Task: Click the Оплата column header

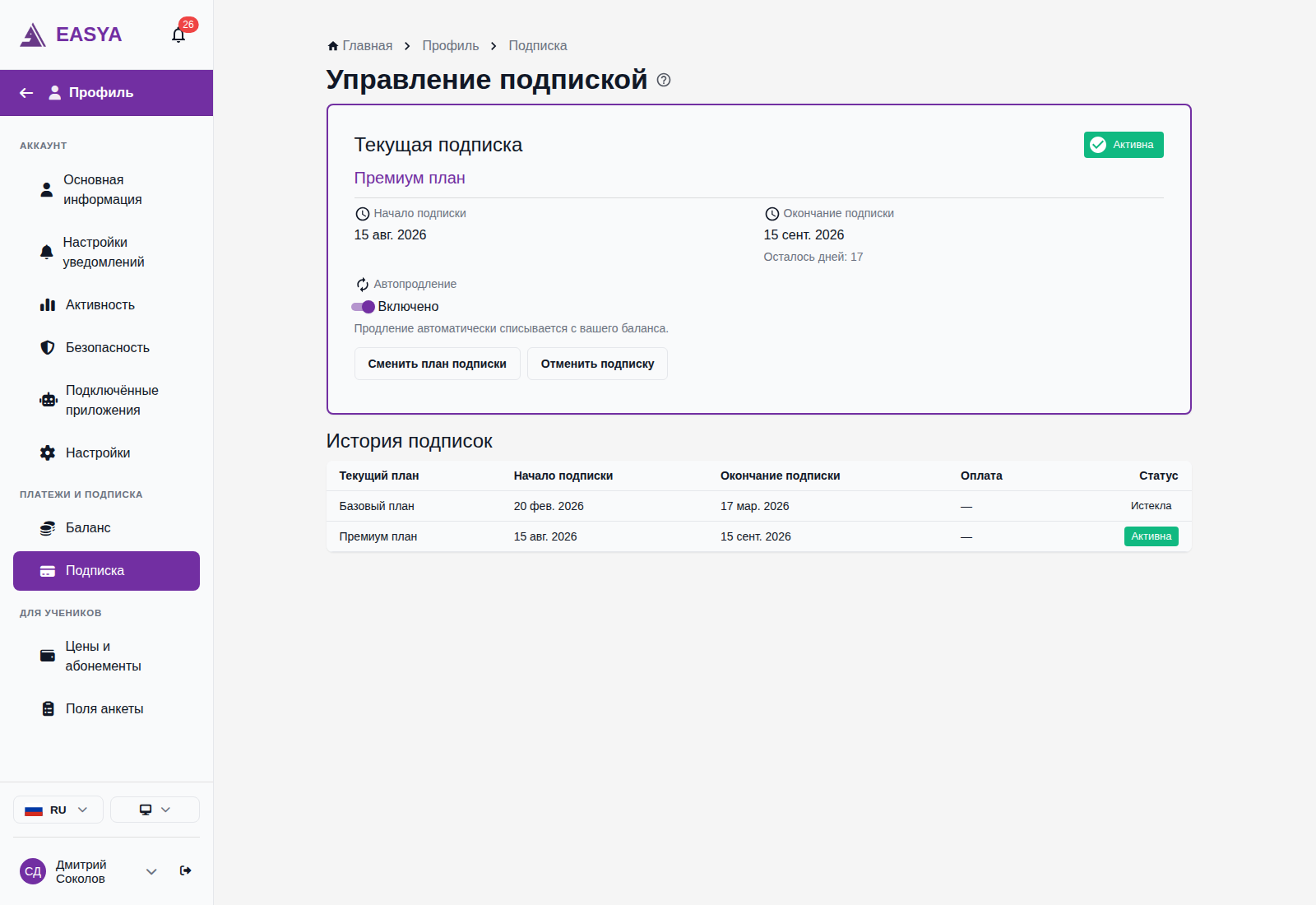Action: 981,476
